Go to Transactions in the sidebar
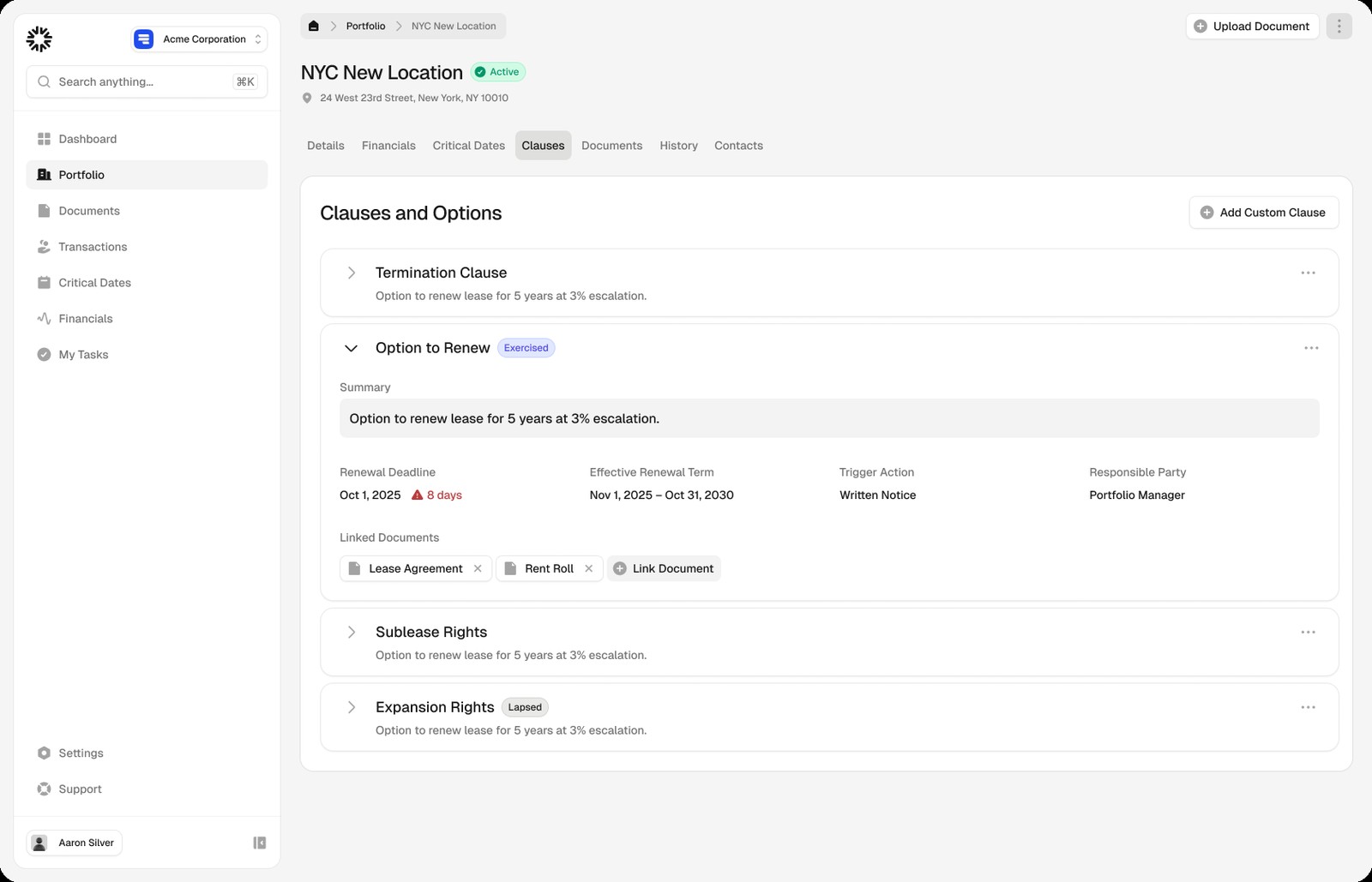 (x=147, y=247)
